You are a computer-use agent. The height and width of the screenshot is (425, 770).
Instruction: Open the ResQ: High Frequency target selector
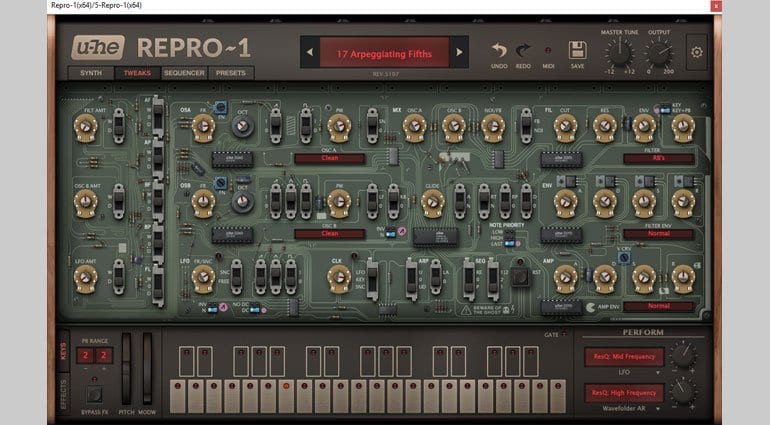click(624, 393)
